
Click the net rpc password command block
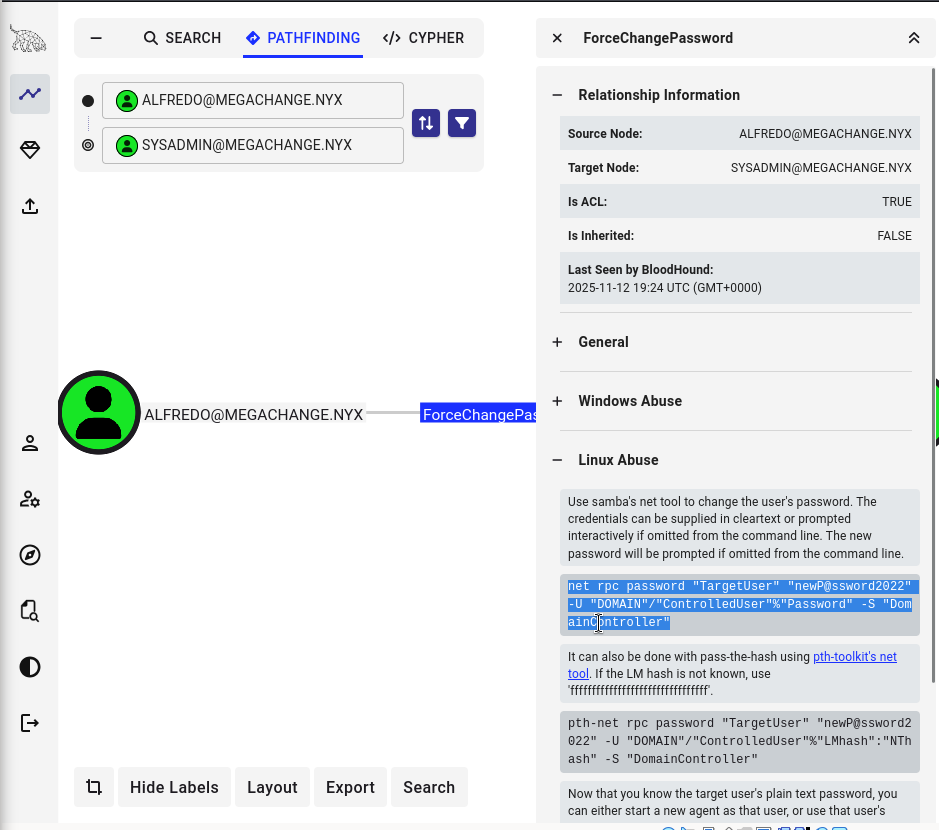[x=740, y=604]
